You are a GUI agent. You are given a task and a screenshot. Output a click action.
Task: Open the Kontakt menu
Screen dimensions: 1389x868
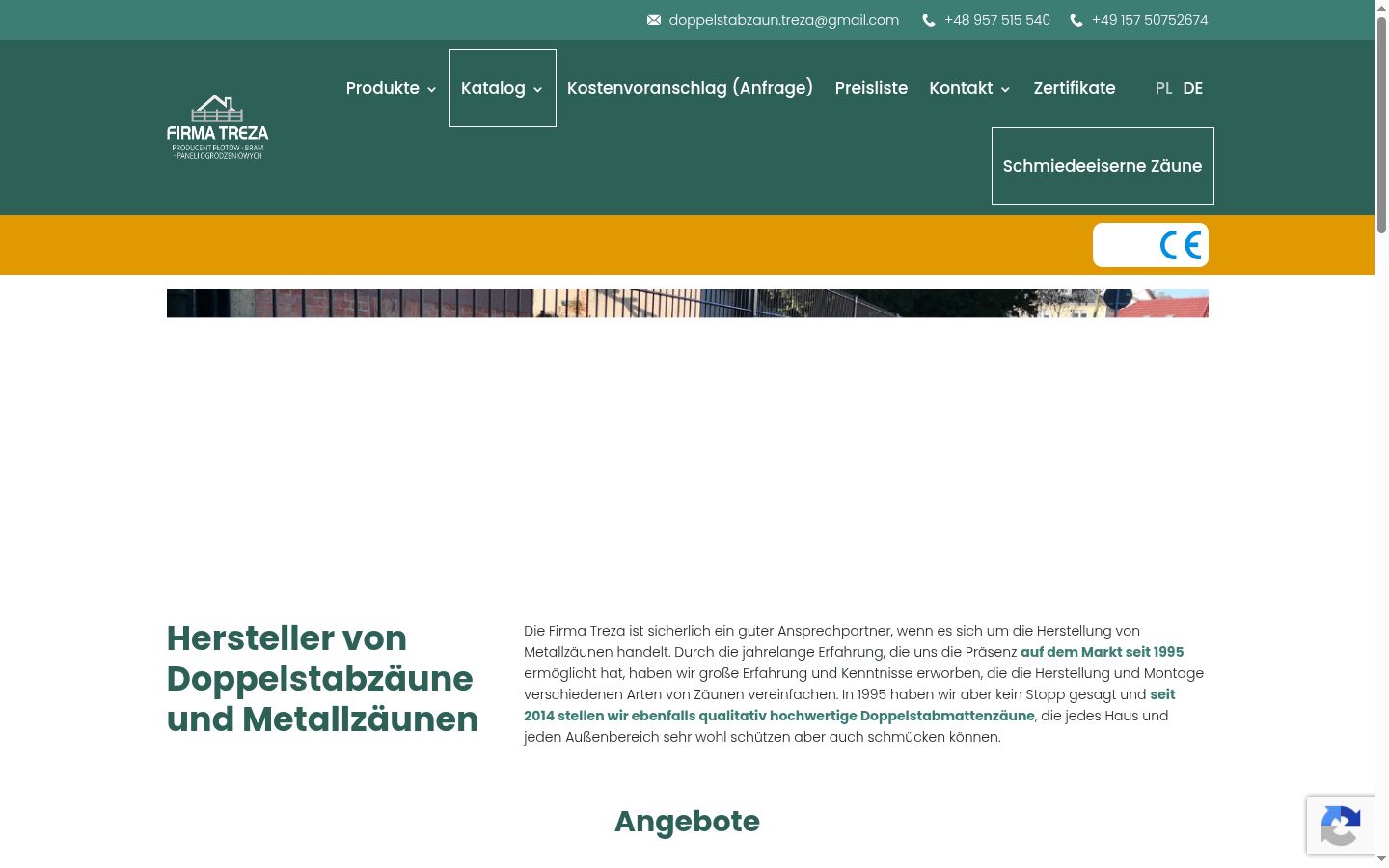tap(961, 88)
